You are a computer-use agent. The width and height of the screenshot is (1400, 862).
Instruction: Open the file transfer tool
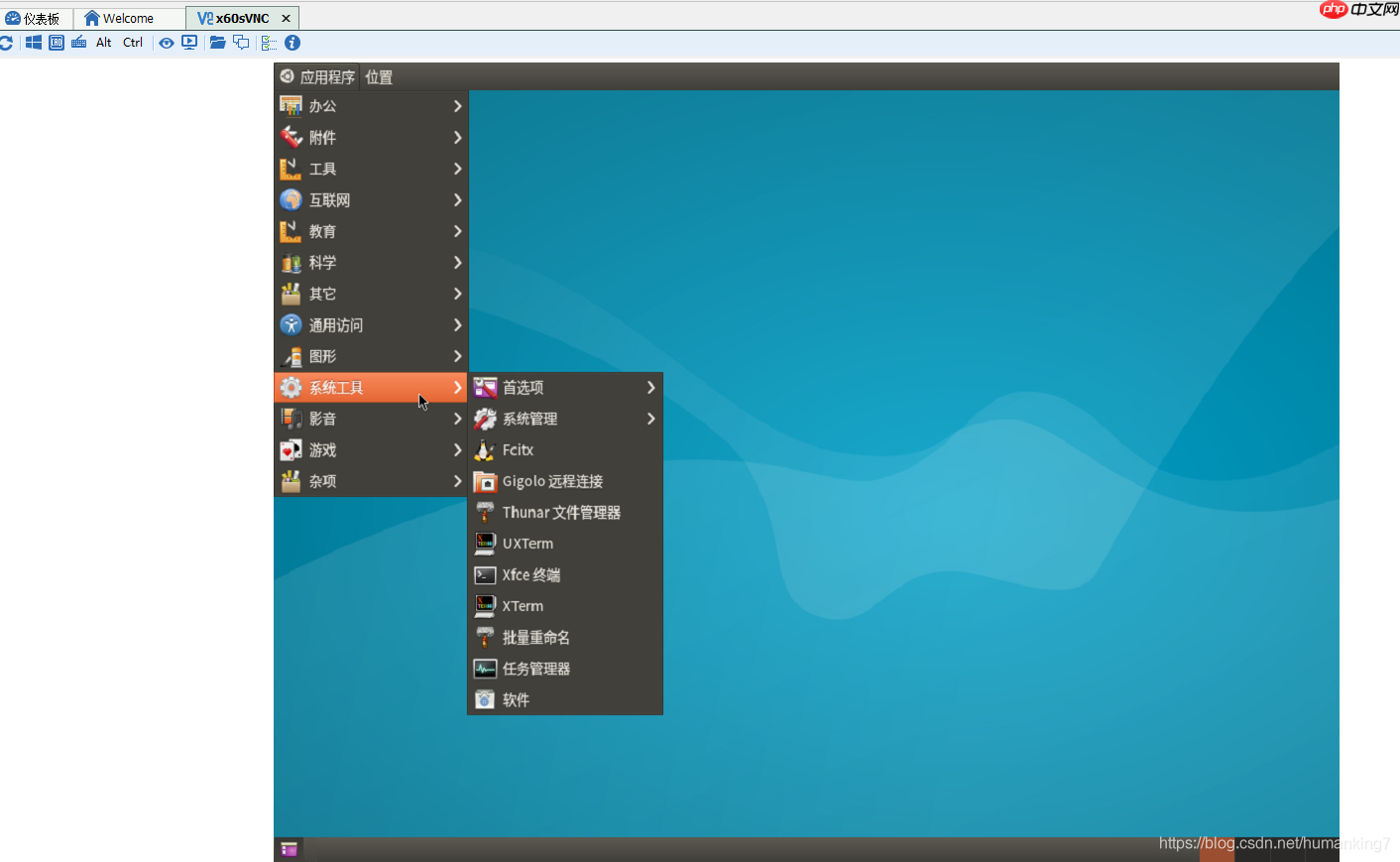217,43
